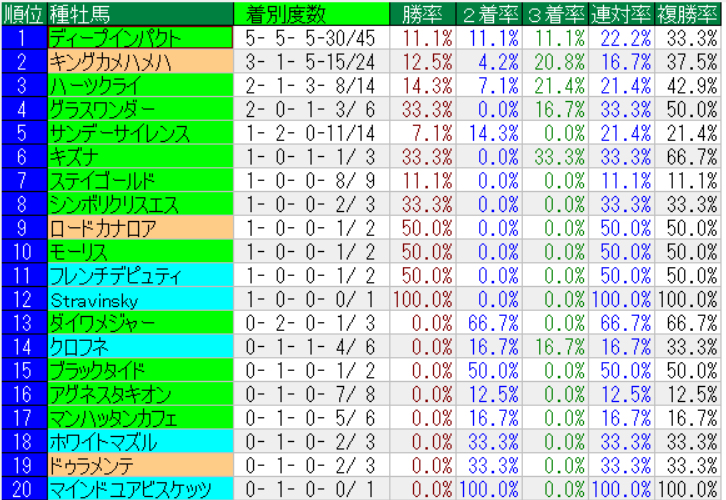726x500 pixels.
Task: Click the キングカメハメハ row name
Action: click(139, 62)
